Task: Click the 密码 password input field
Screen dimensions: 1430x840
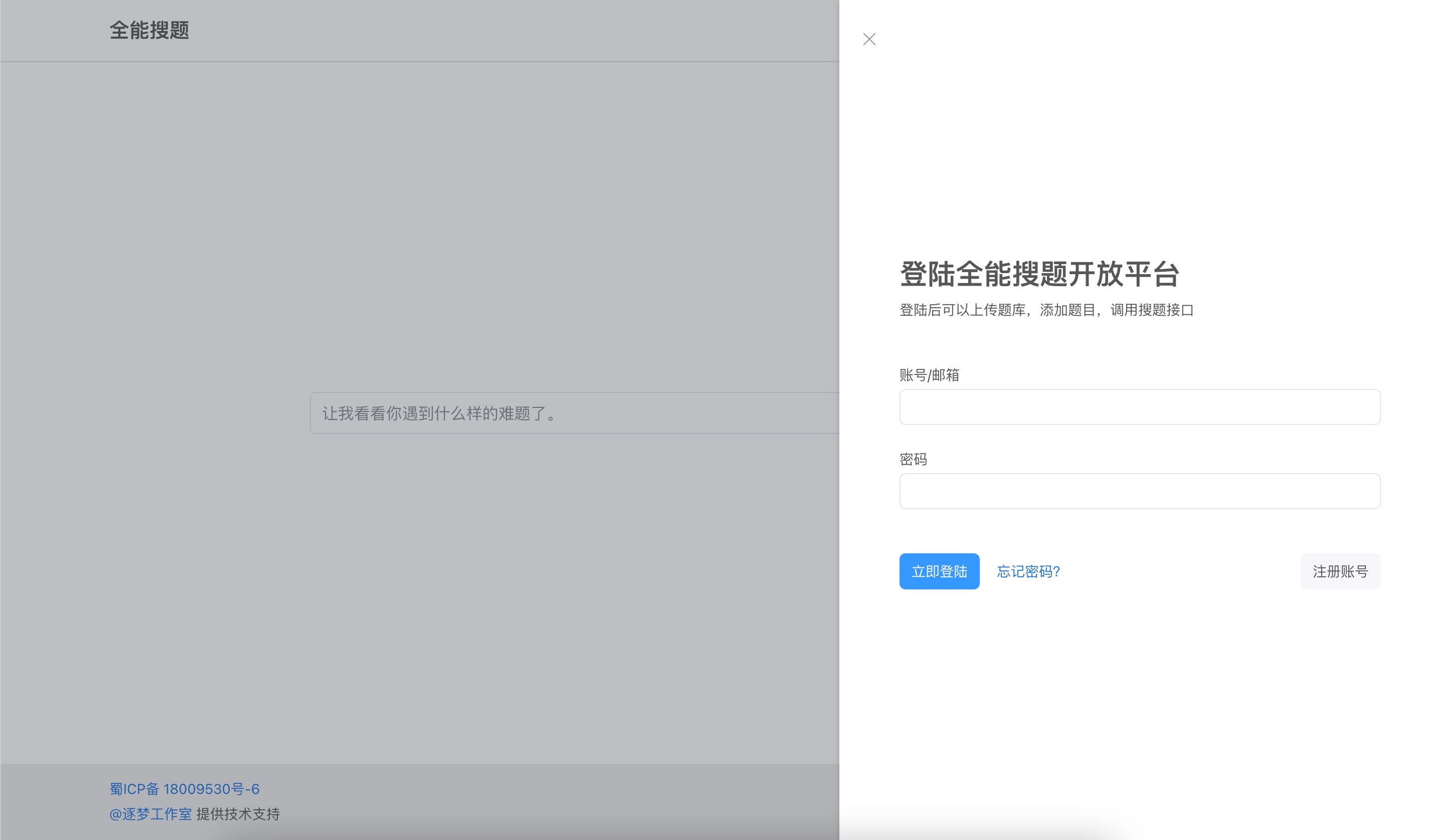Action: [x=1140, y=491]
